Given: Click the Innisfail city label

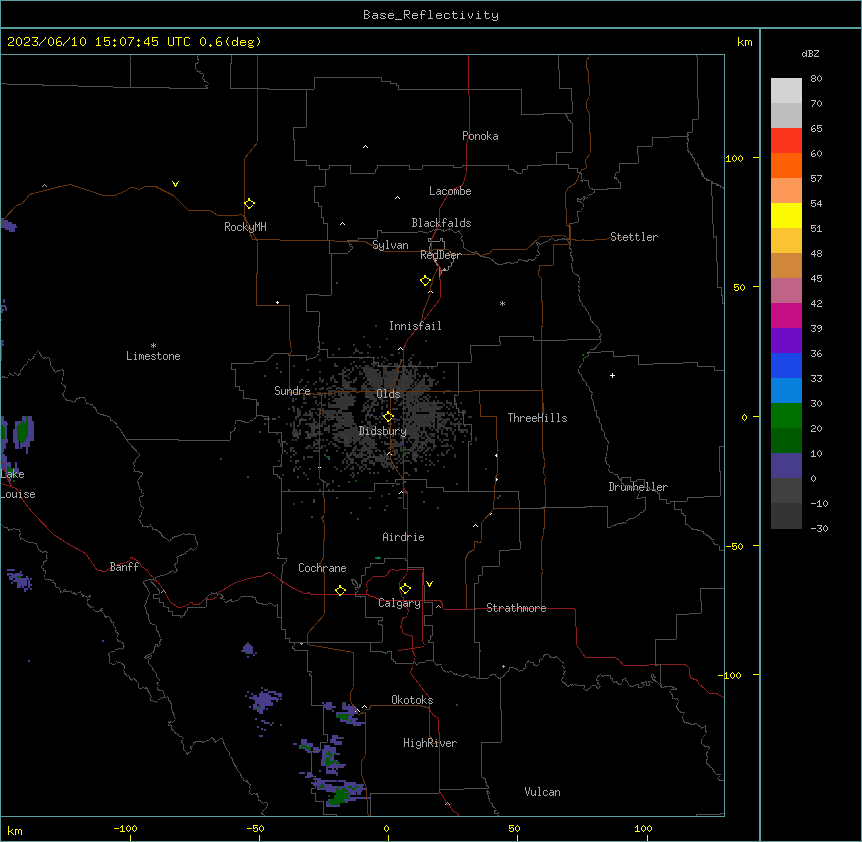Looking at the screenshot, I should click(x=415, y=326).
